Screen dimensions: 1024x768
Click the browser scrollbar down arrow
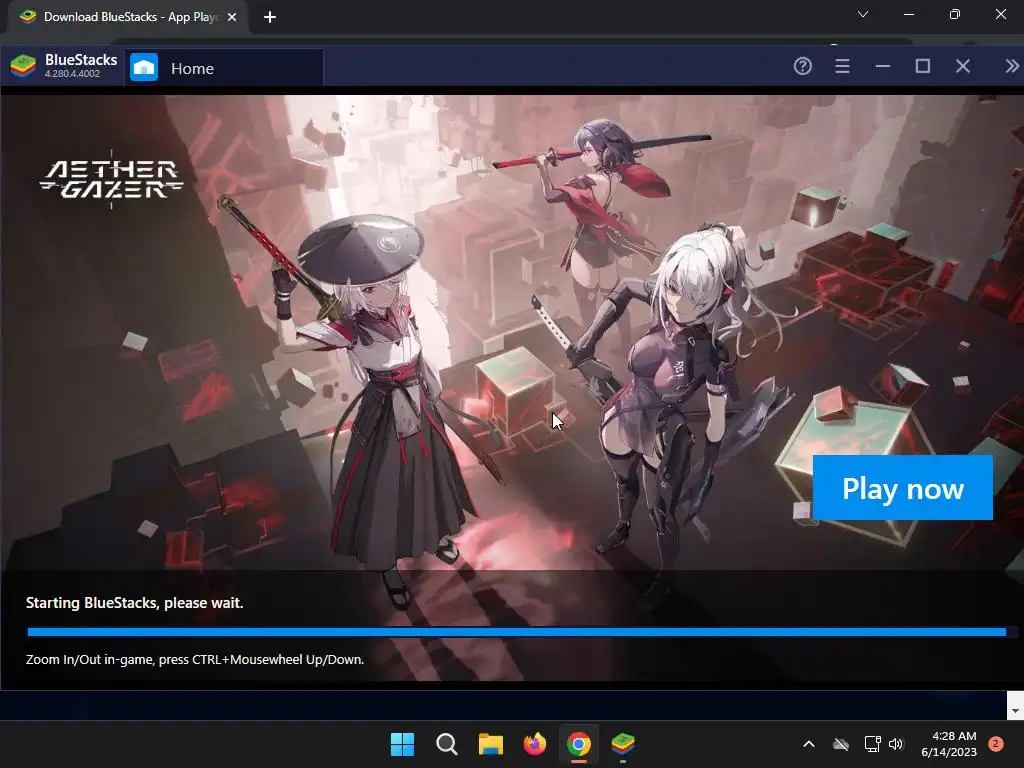pyautogui.click(x=1015, y=711)
